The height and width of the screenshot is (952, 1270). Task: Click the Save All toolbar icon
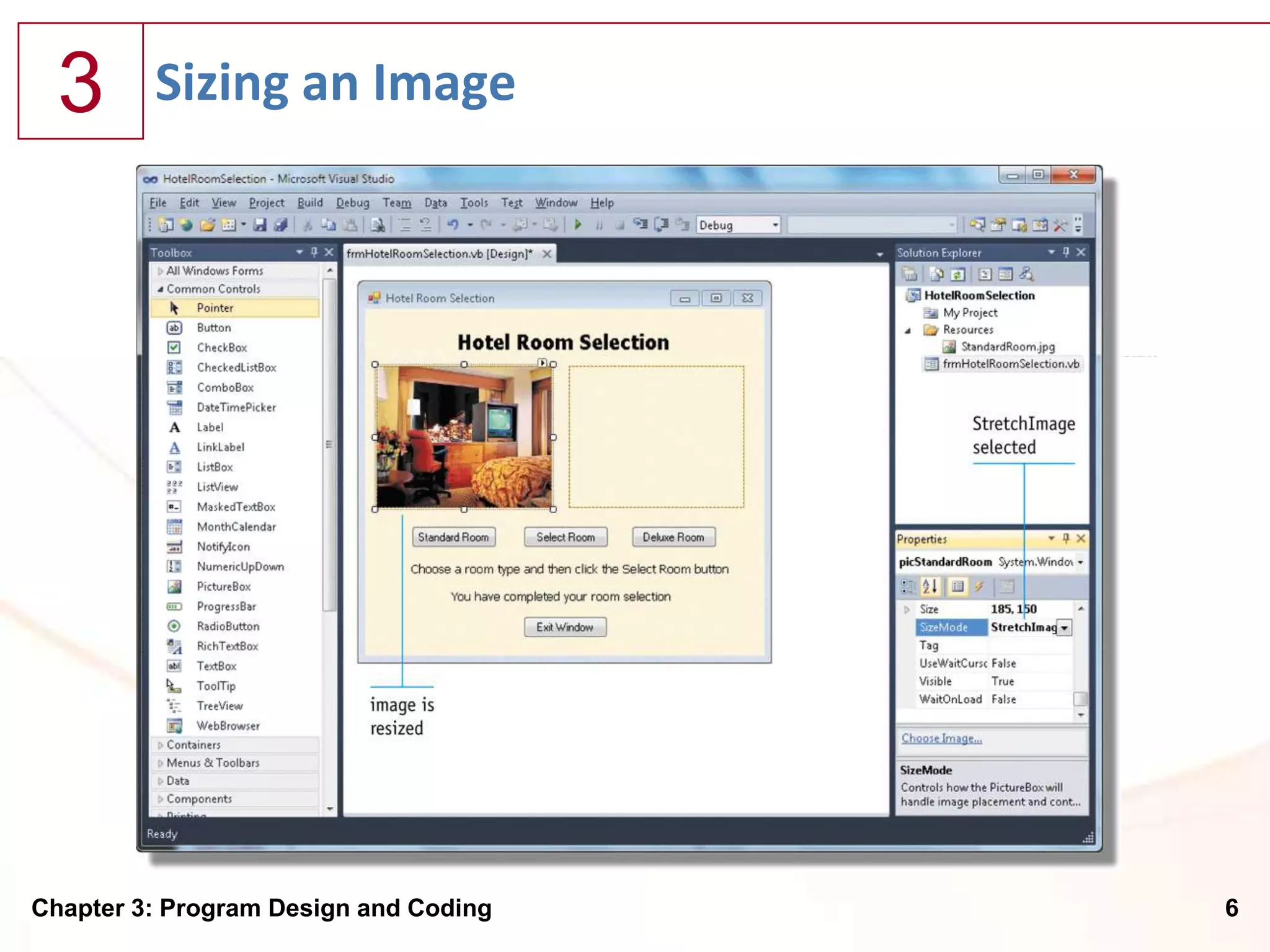pos(281,225)
